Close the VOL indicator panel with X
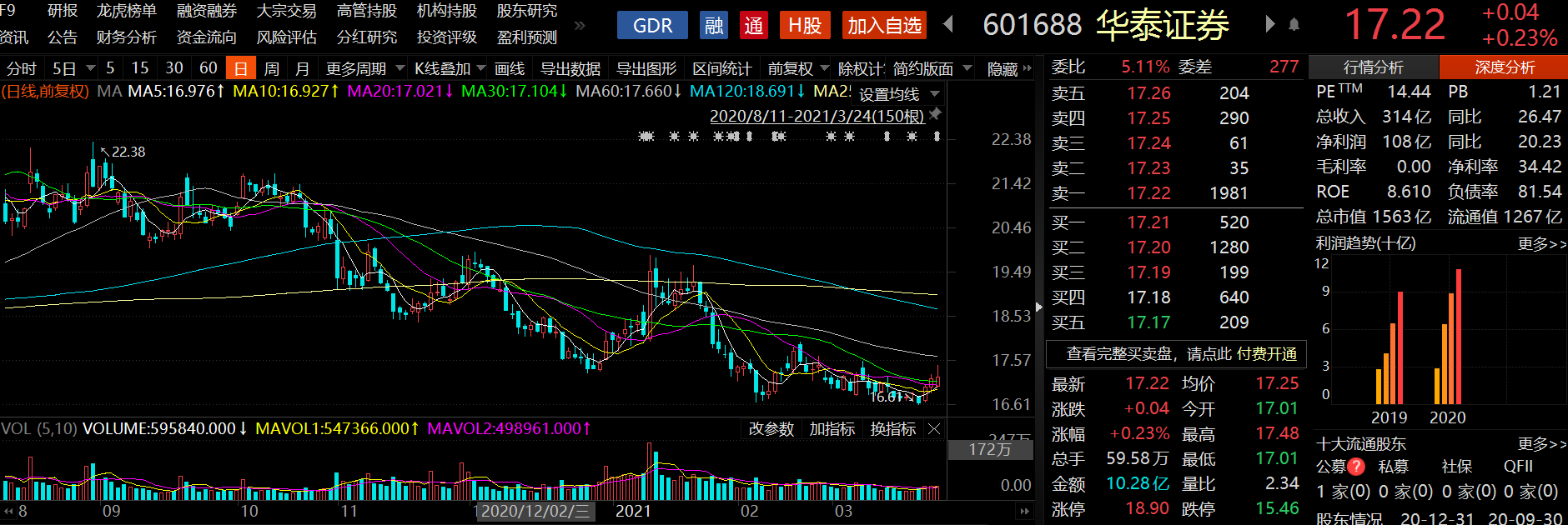Viewport: 1568px width, 525px height. (934, 429)
